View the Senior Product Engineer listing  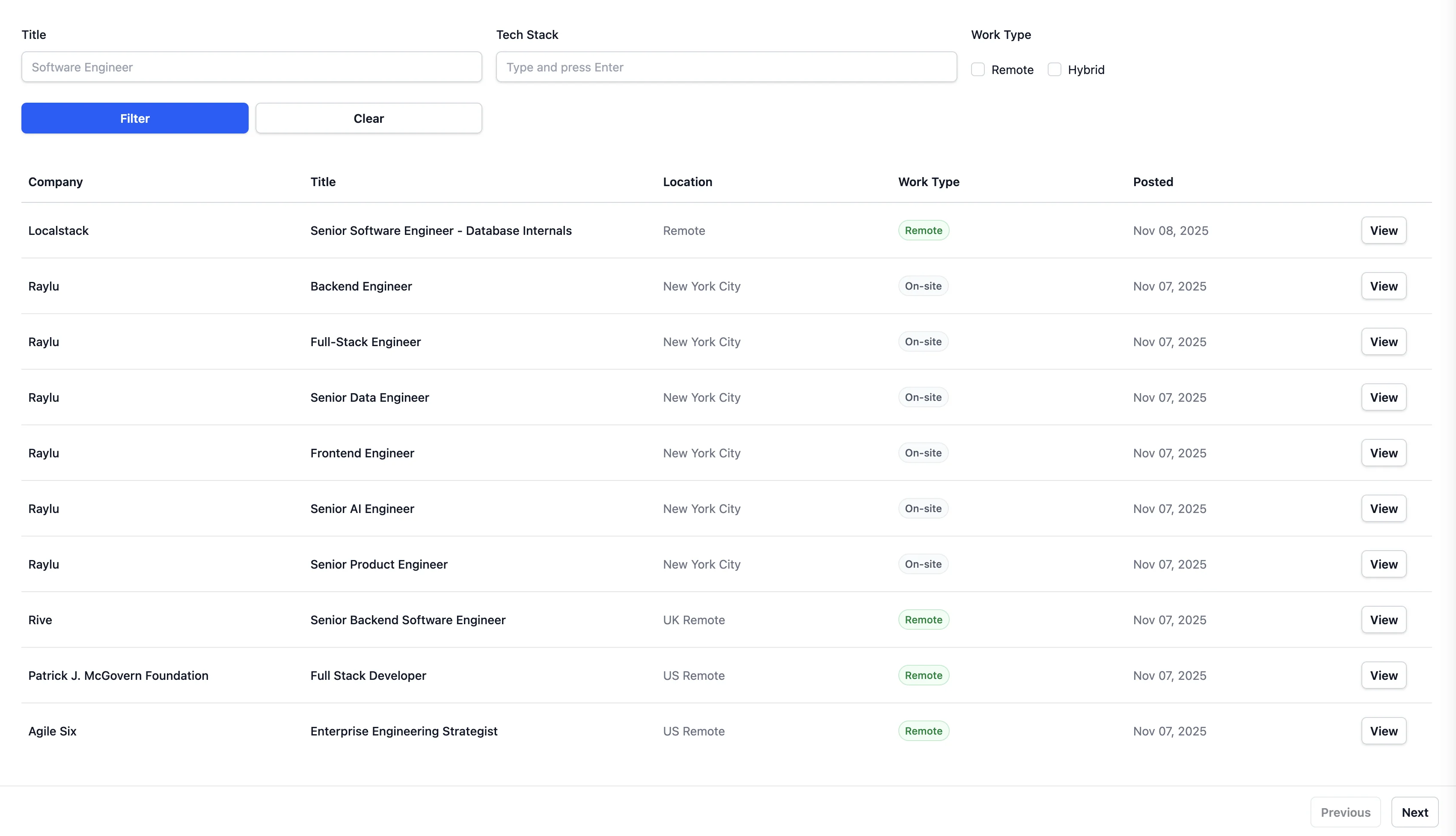click(x=1383, y=564)
